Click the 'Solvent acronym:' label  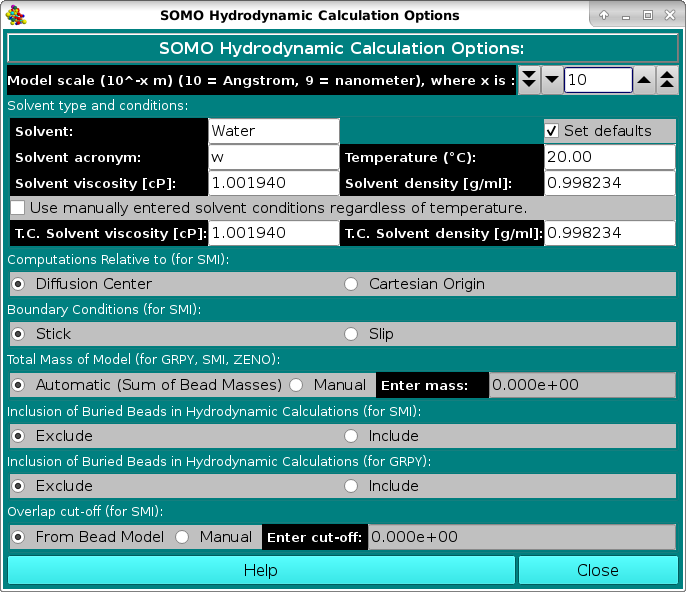[x=78, y=158]
